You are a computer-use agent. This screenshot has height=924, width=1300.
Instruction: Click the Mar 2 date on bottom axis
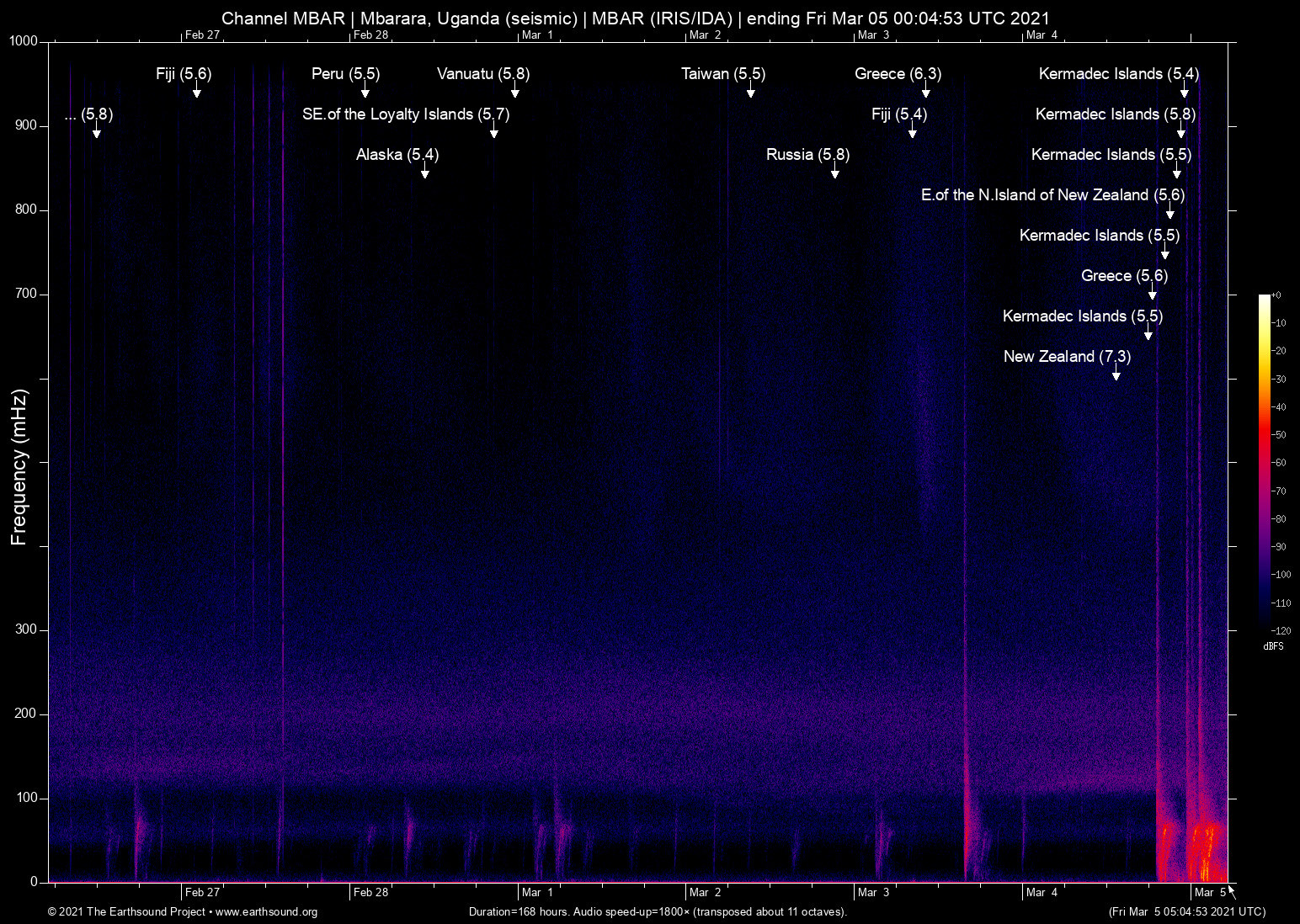click(705, 892)
